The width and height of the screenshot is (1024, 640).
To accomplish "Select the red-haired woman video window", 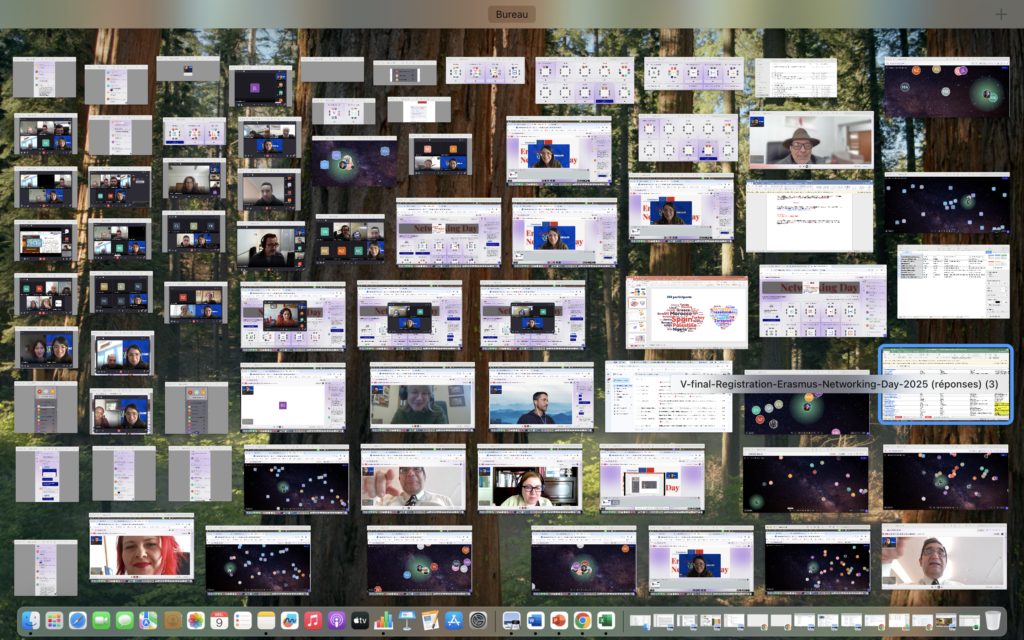I will pos(141,548).
